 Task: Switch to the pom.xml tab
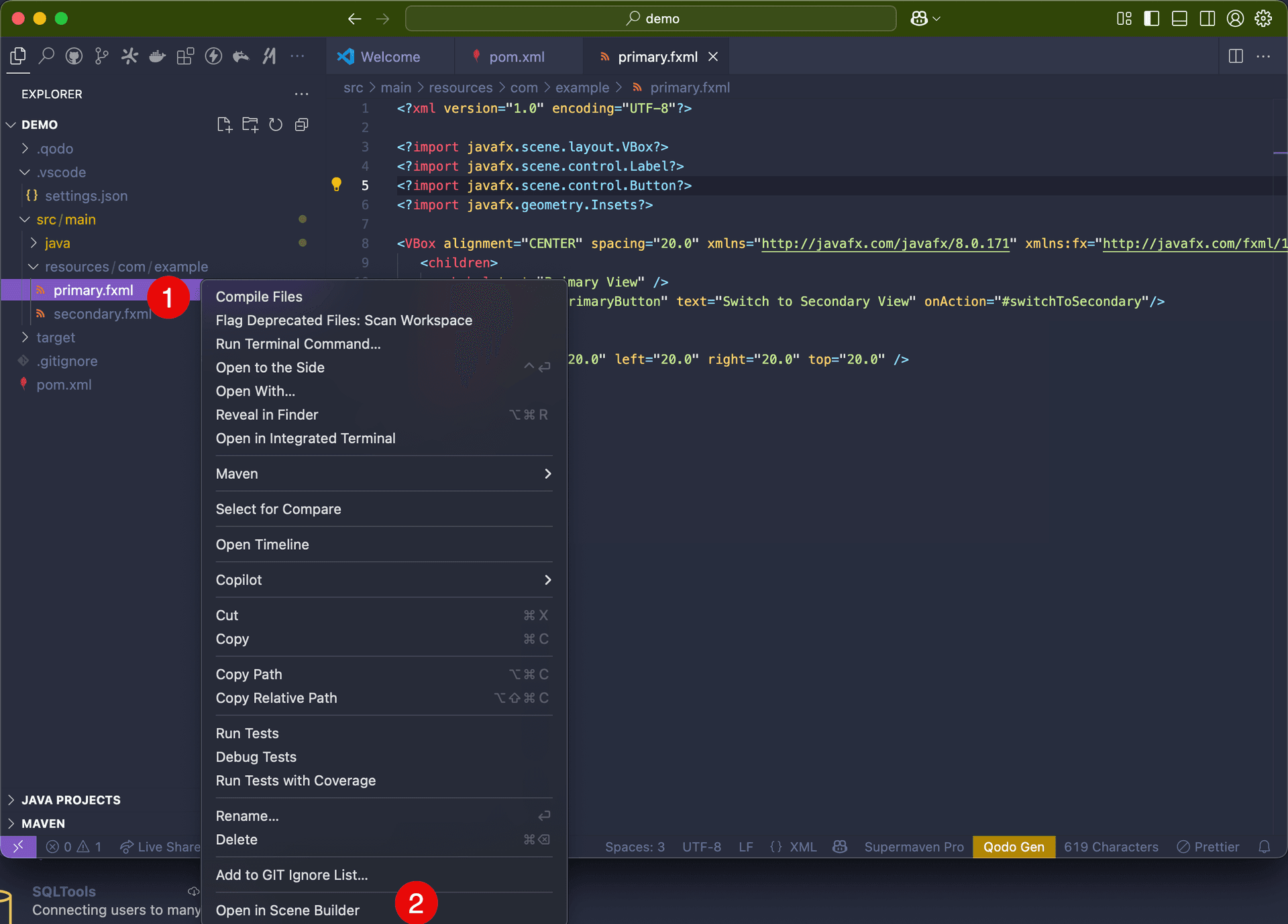(517, 56)
